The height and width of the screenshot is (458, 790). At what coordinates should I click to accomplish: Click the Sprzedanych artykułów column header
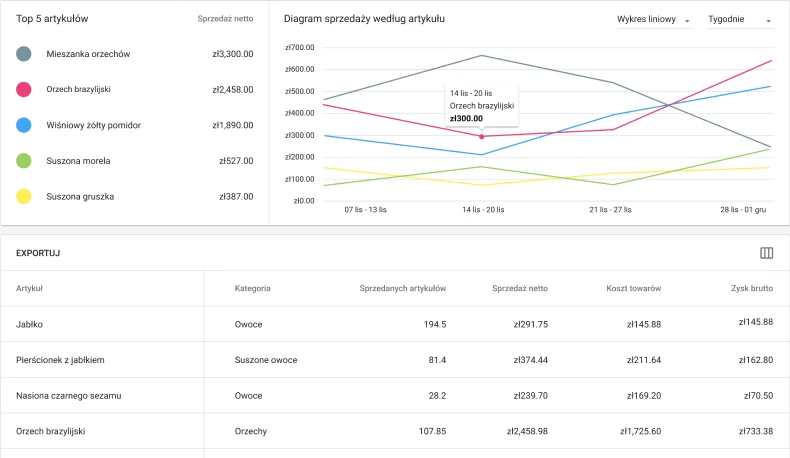[402, 288]
